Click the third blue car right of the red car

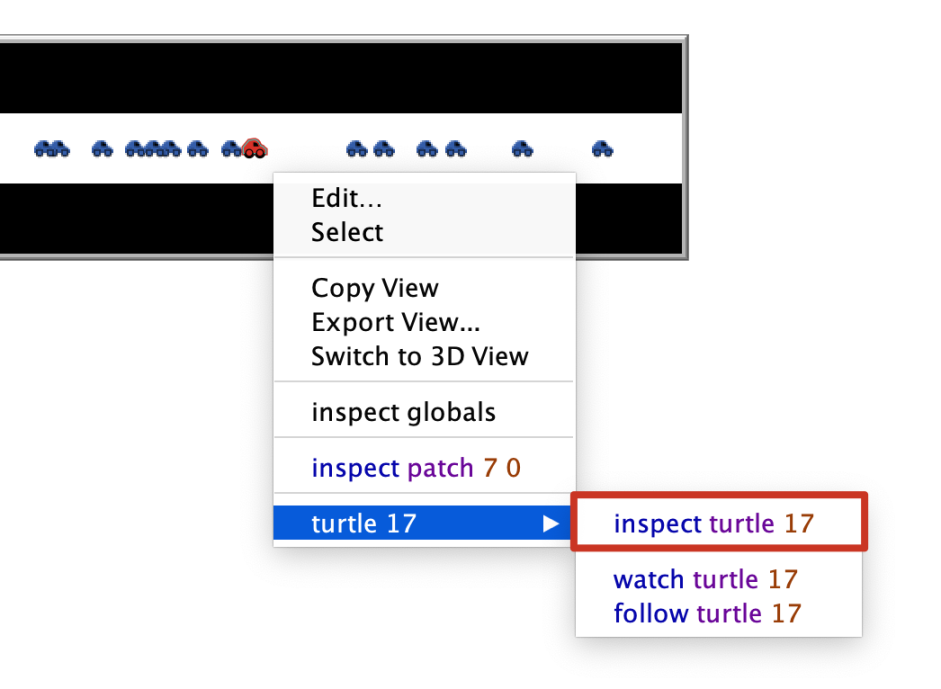pyautogui.click(x=427, y=149)
